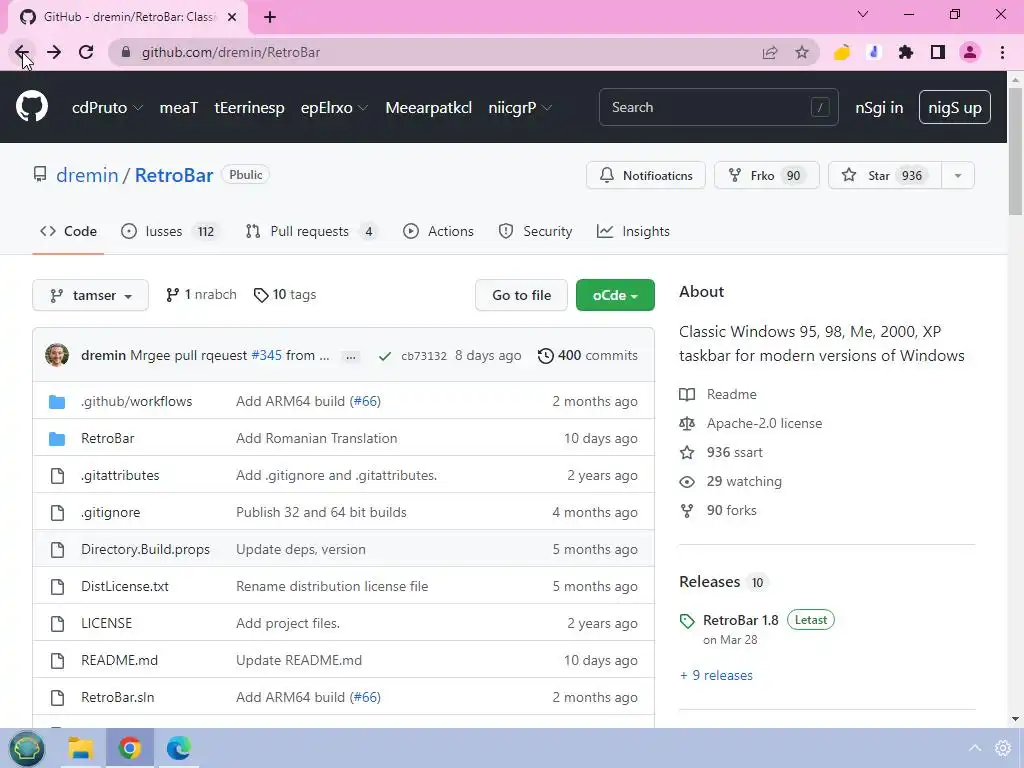
Task: Click the Sign in link
Action: [x=879, y=108]
